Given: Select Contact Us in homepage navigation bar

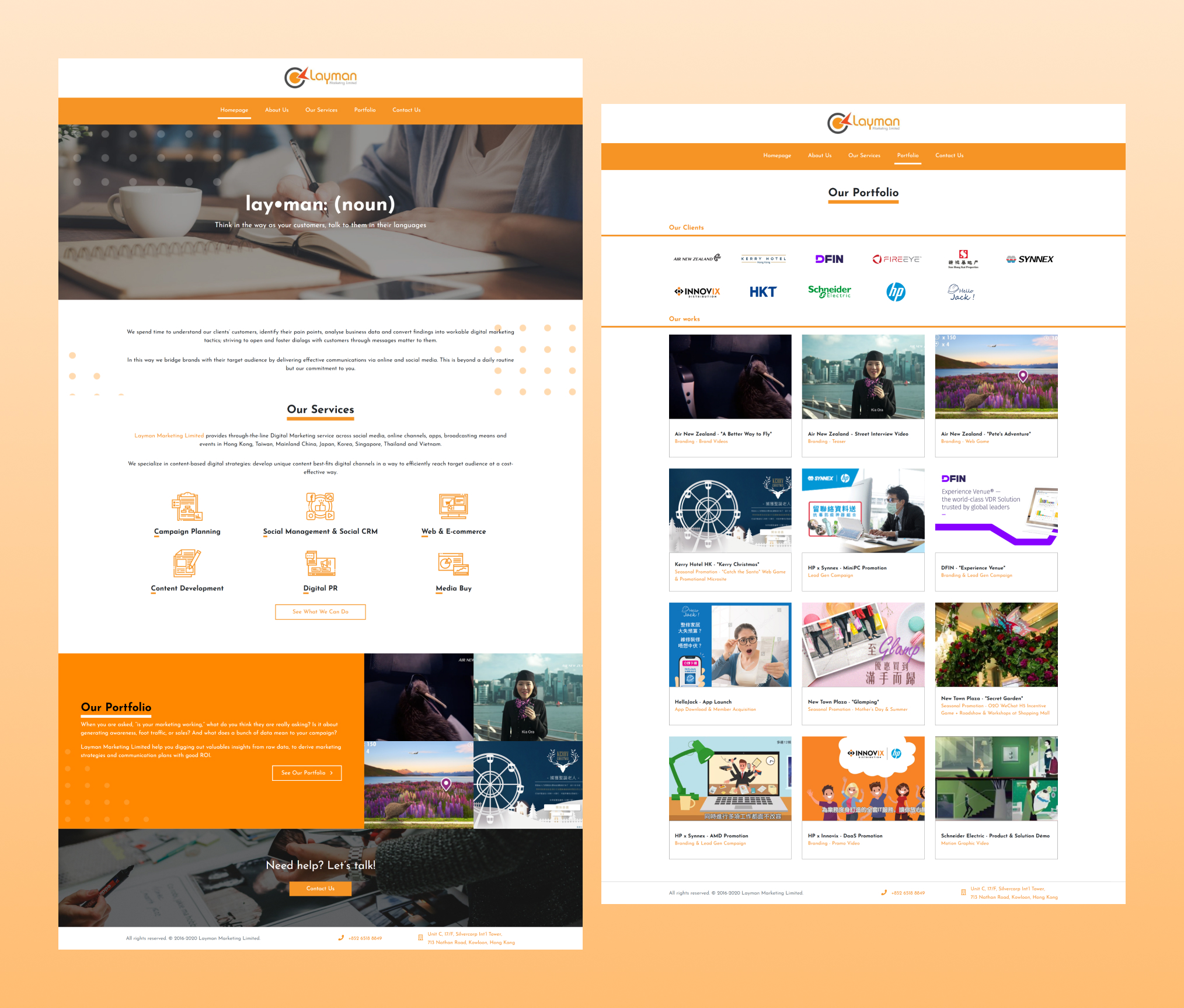Looking at the screenshot, I should 406,110.
